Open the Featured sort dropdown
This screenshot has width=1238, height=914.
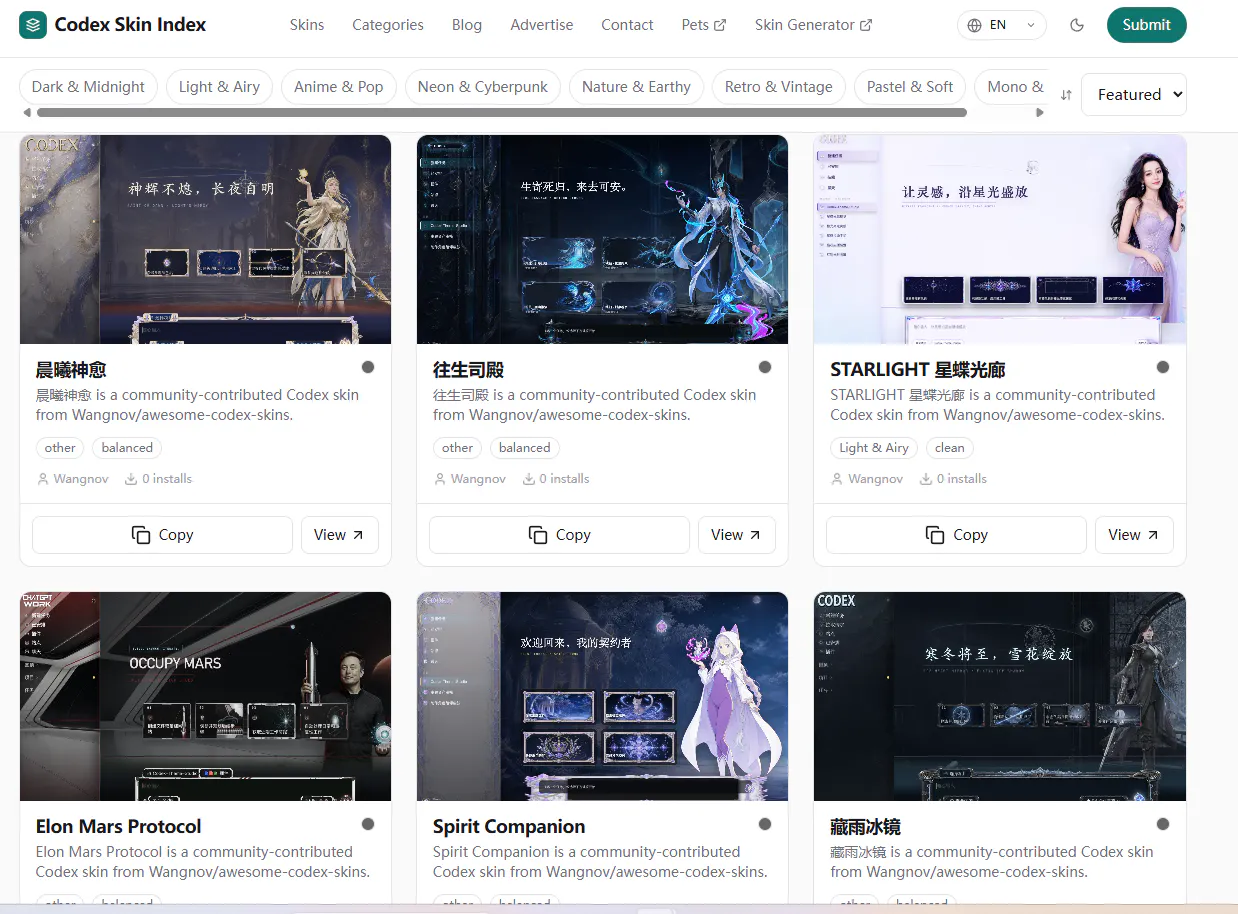click(x=1134, y=94)
